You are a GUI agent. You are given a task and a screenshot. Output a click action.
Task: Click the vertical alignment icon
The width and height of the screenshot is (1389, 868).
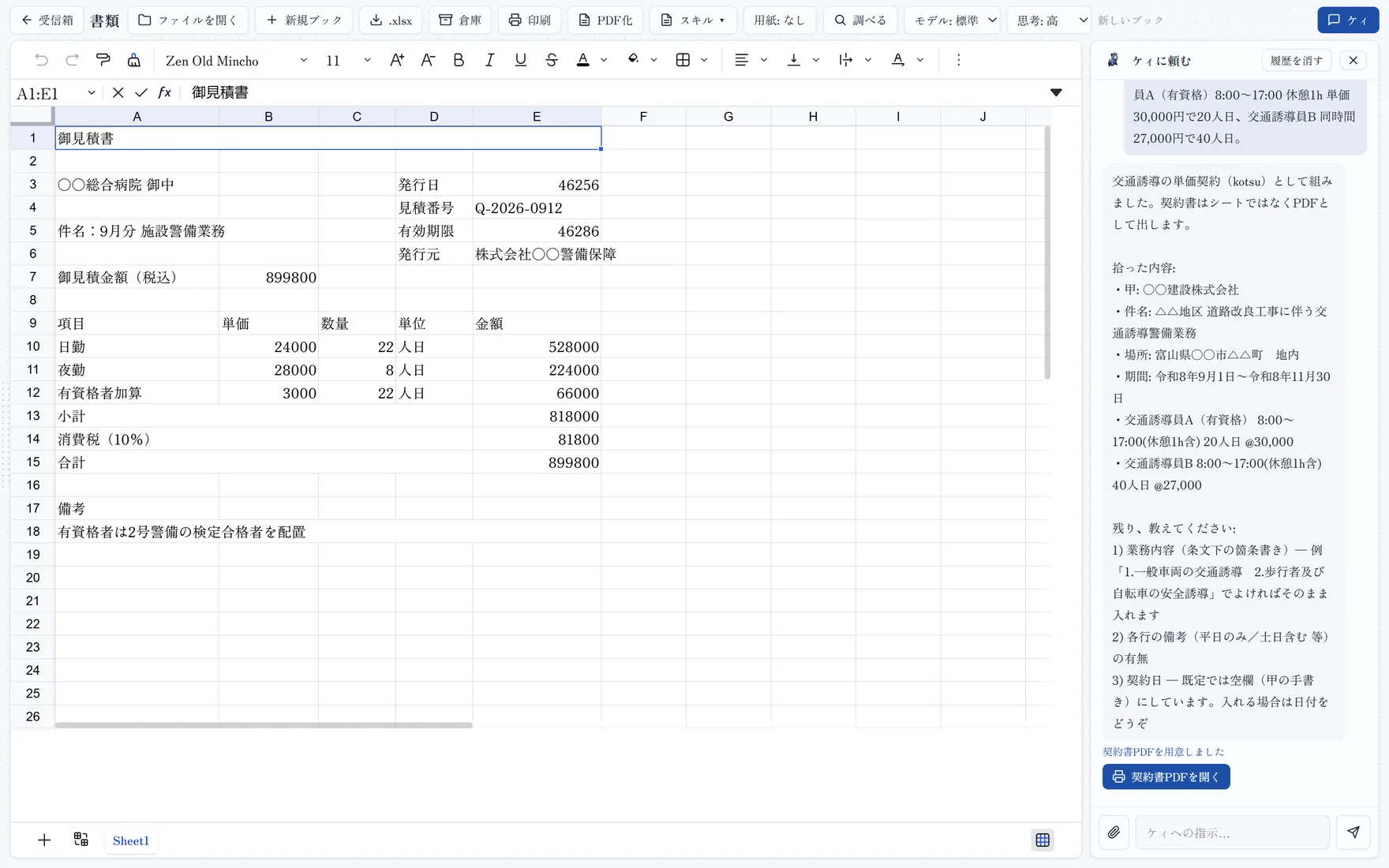pos(794,60)
